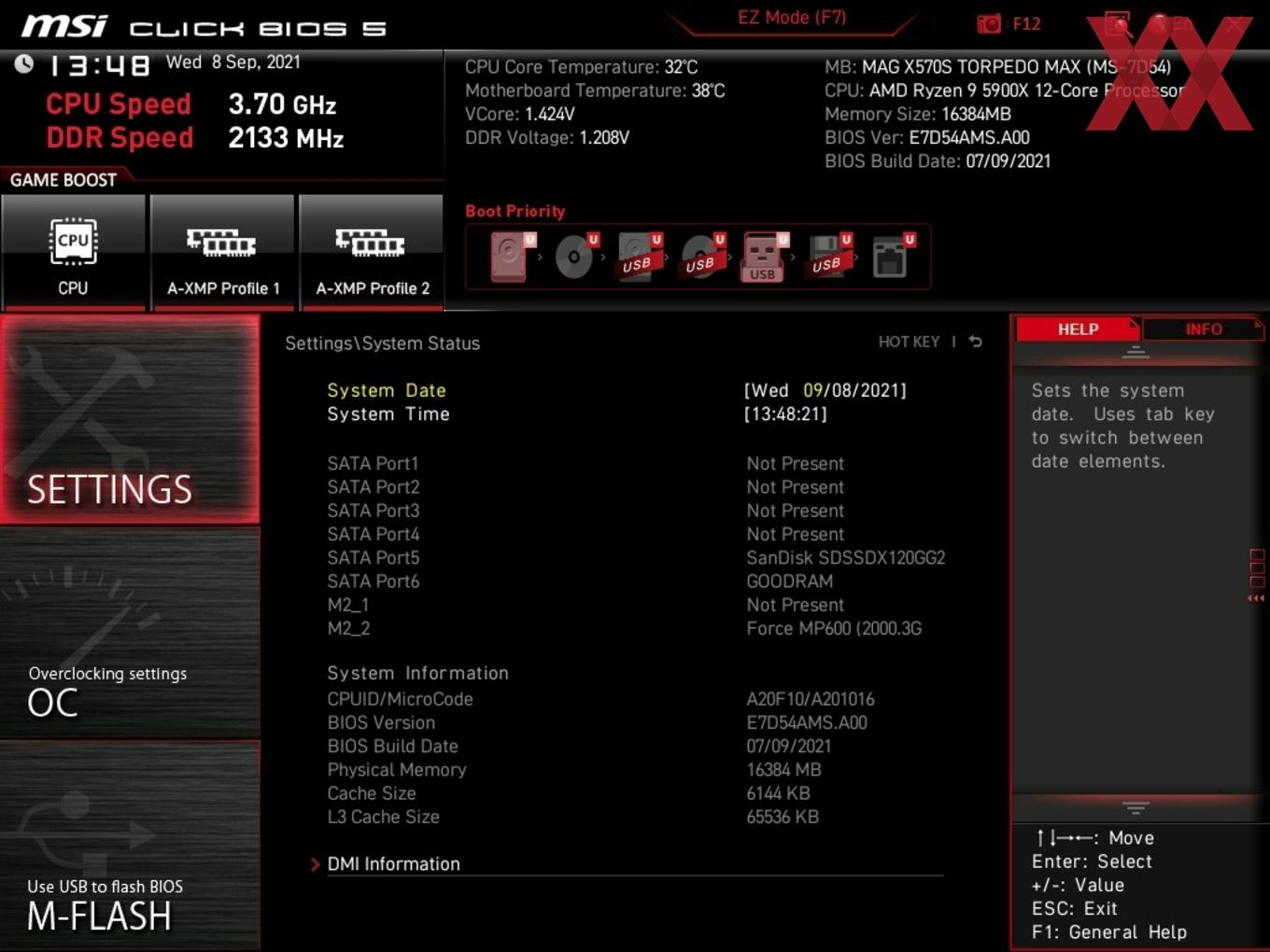This screenshot has height=952, width=1270.
Task: Click the Physical Memory value 16384 MB
Action: [x=783, y=770]
